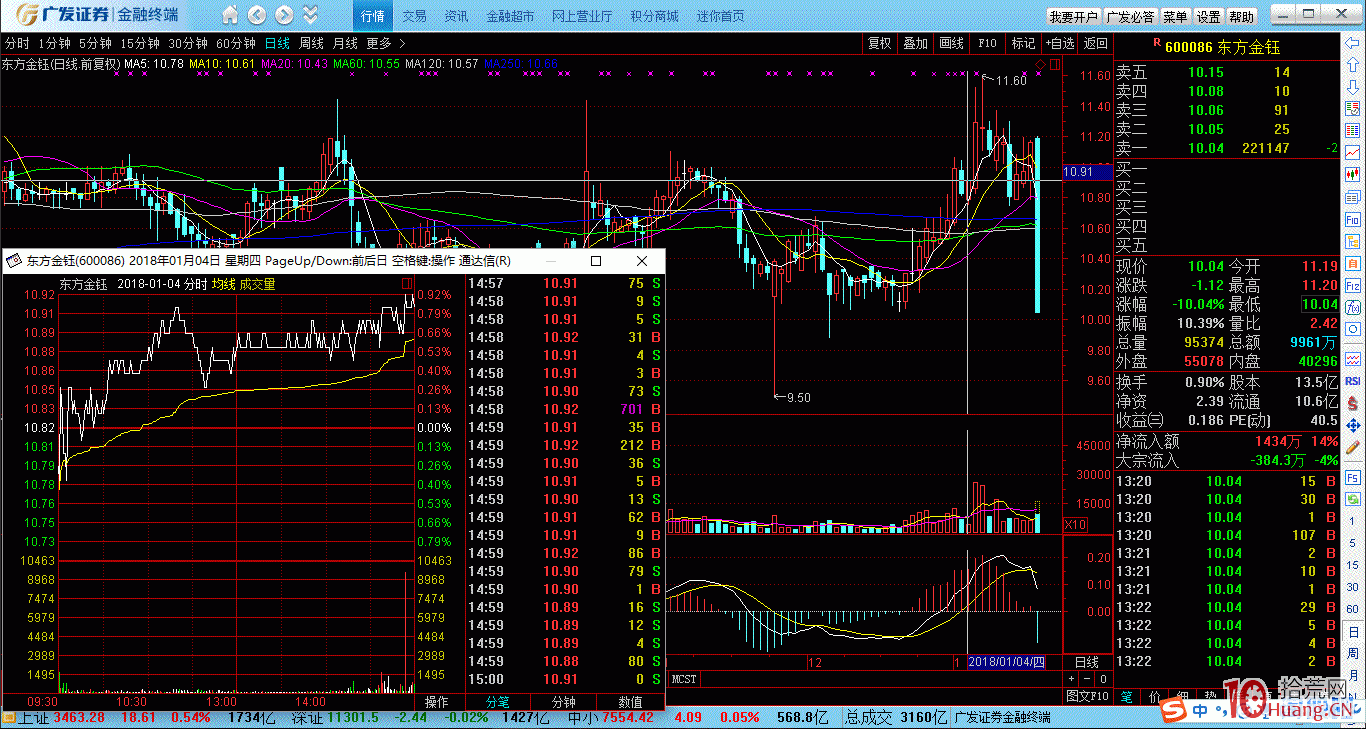
Task: Select the 分钟 tab in popup window
Action: [564, 702]
